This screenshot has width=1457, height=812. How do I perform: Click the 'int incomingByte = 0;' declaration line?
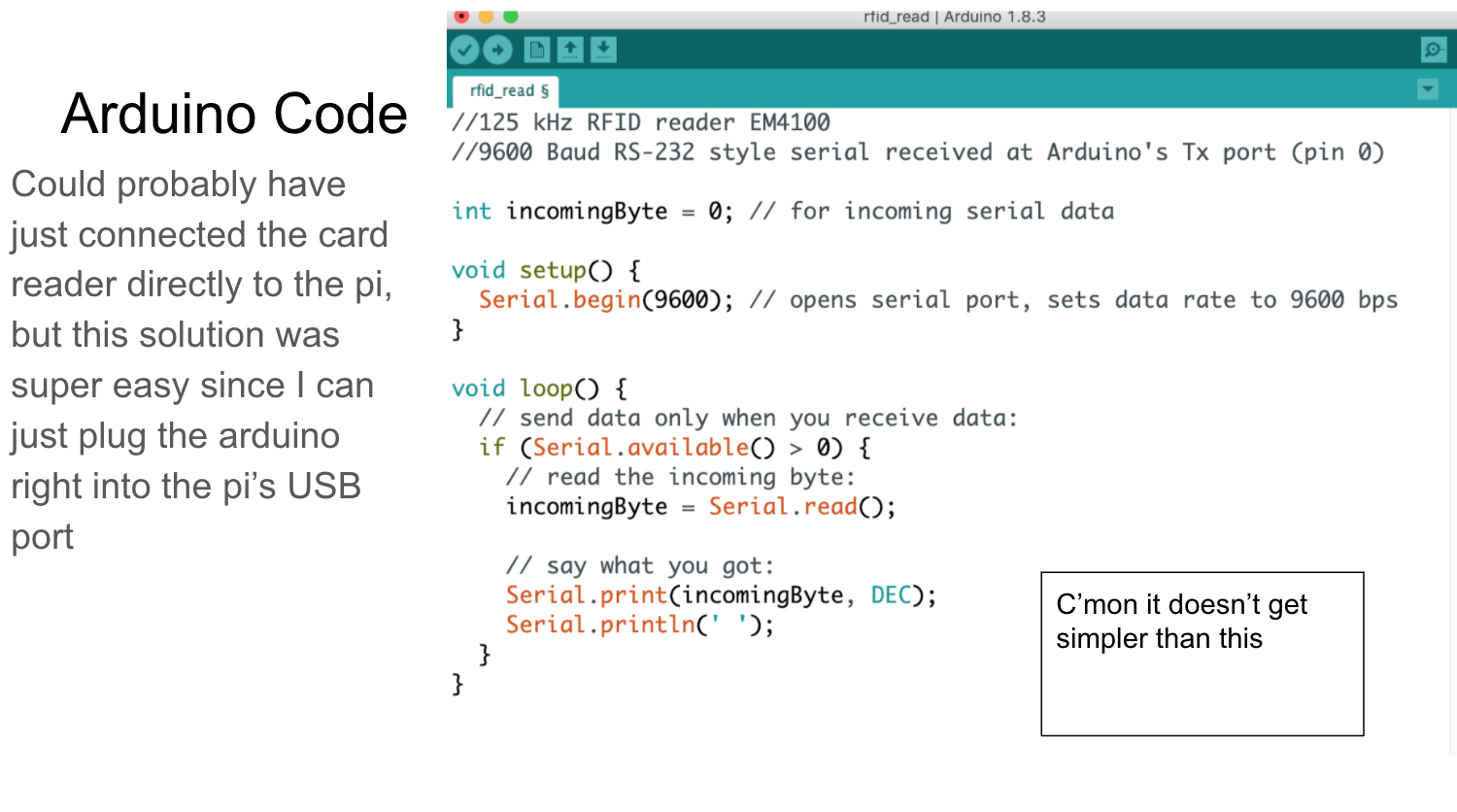pyautogui.click(x=783, y=212)
